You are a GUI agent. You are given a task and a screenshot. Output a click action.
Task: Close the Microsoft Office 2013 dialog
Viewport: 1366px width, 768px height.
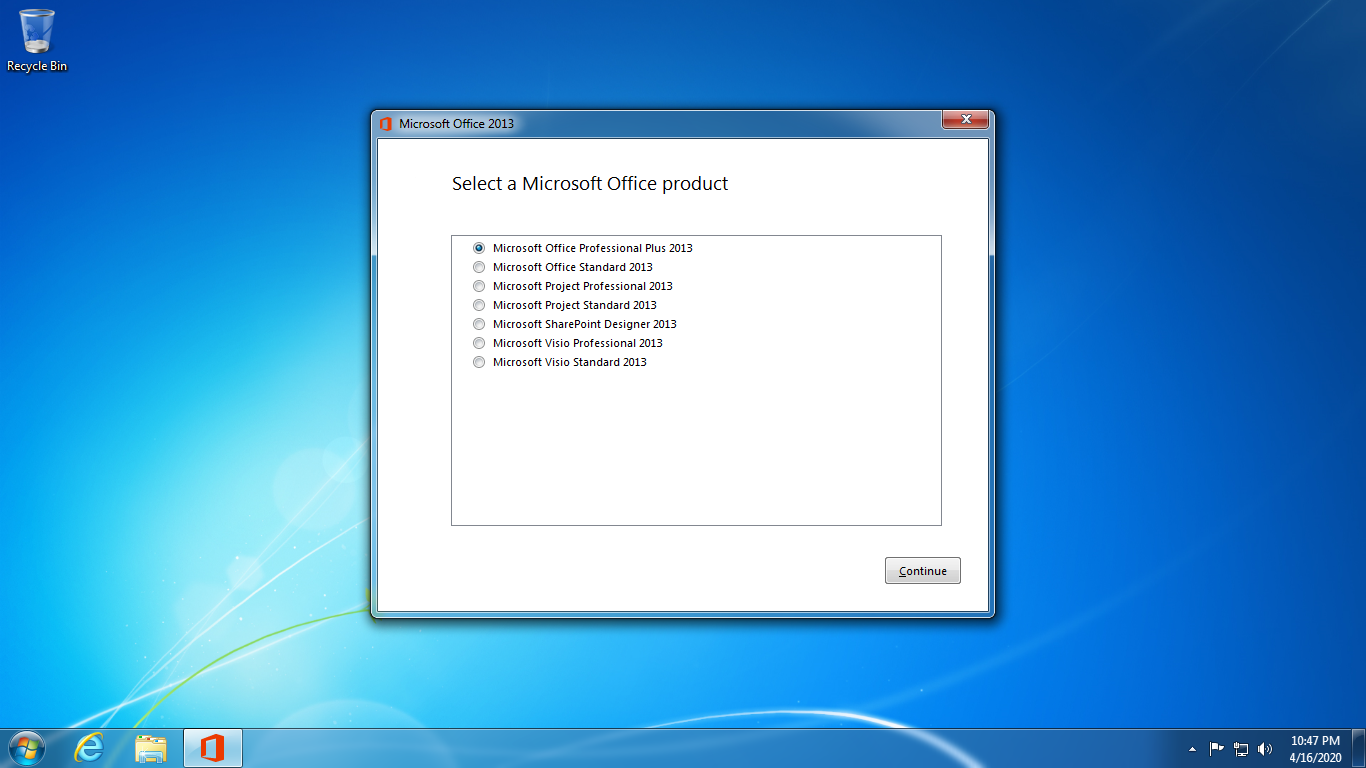(966, 120)
